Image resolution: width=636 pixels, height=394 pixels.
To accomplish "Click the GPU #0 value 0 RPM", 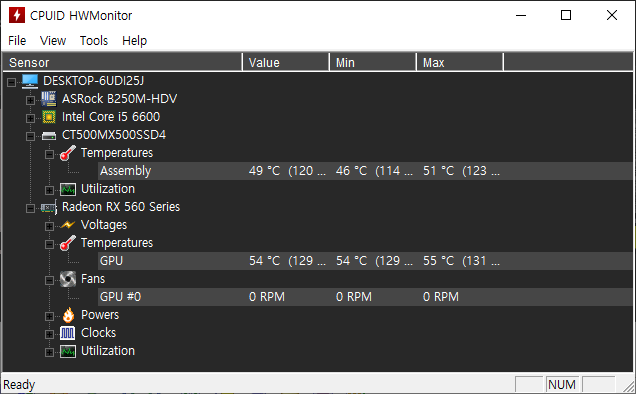I will point(266,297).
